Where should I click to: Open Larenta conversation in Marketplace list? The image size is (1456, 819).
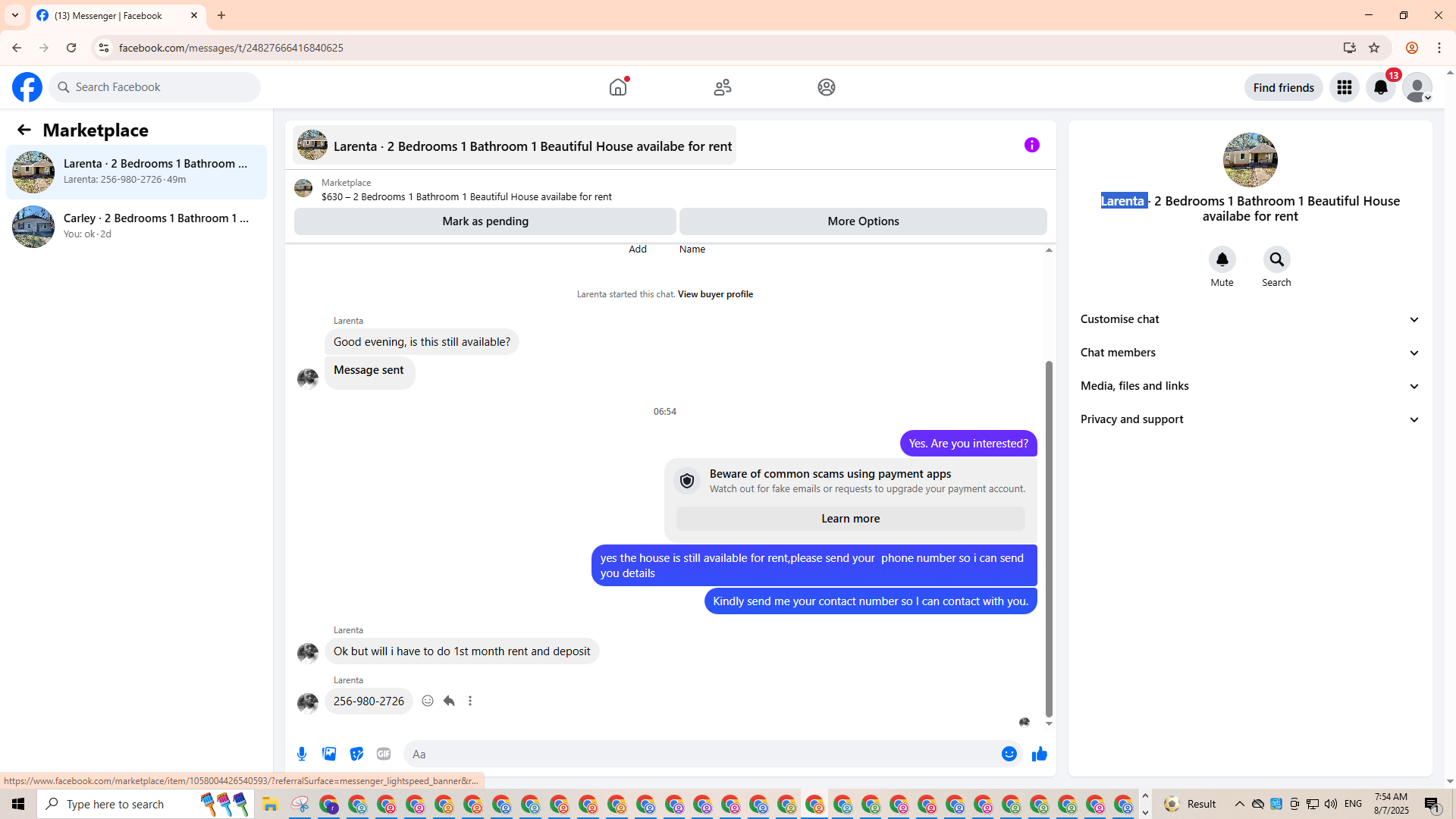[136, 172]
